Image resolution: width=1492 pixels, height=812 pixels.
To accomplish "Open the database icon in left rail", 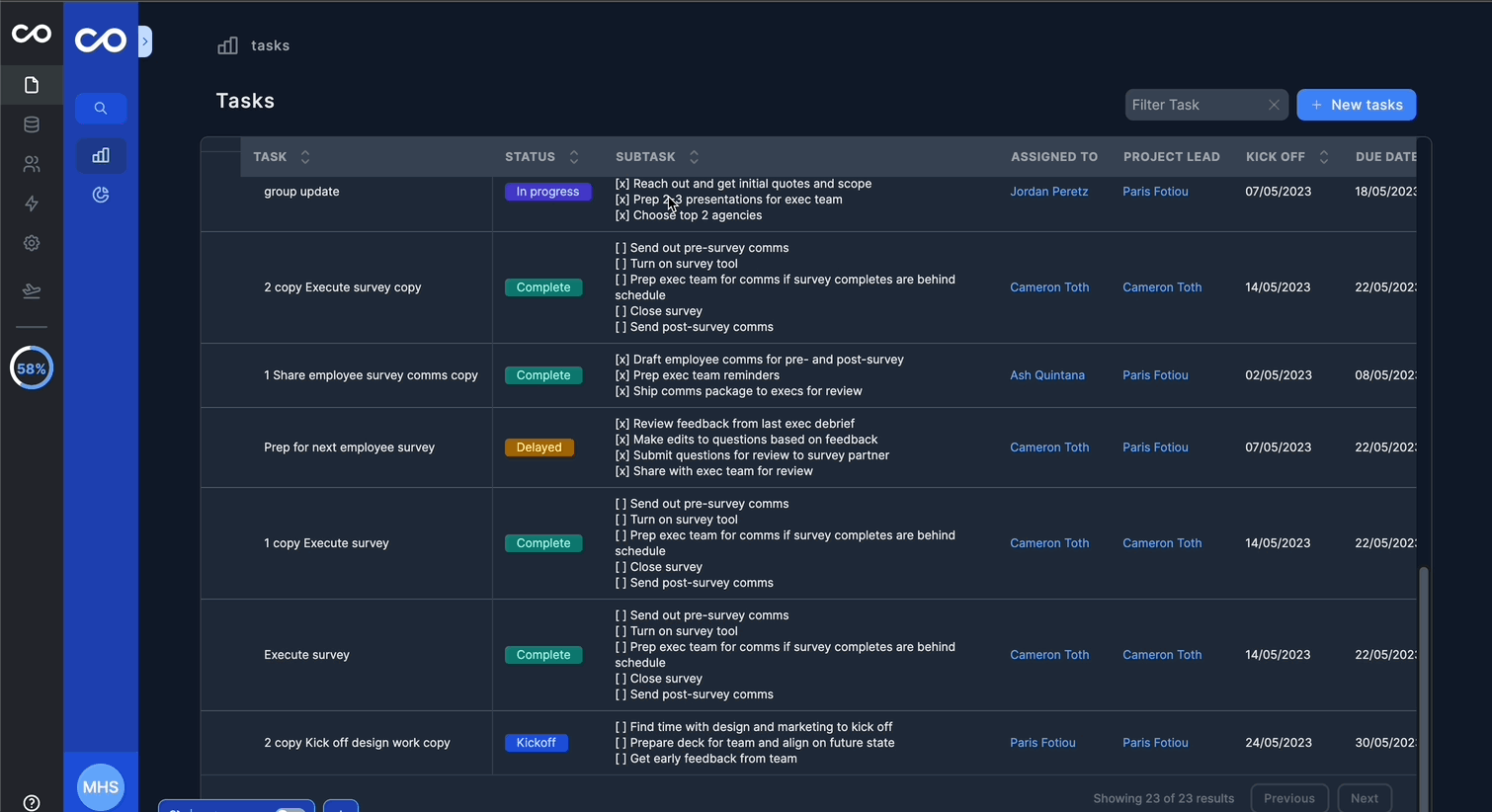I will click(x=32, y=125).
